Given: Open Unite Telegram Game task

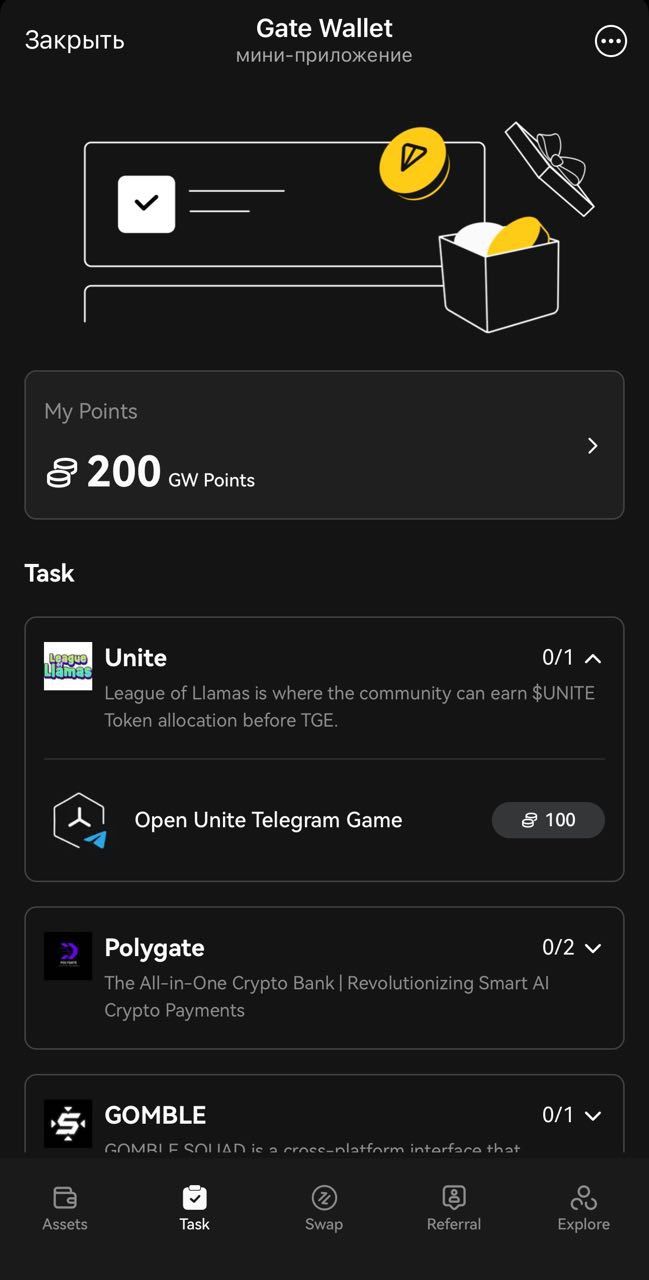Looking at the screenshot, I should [x=267, y=820].
